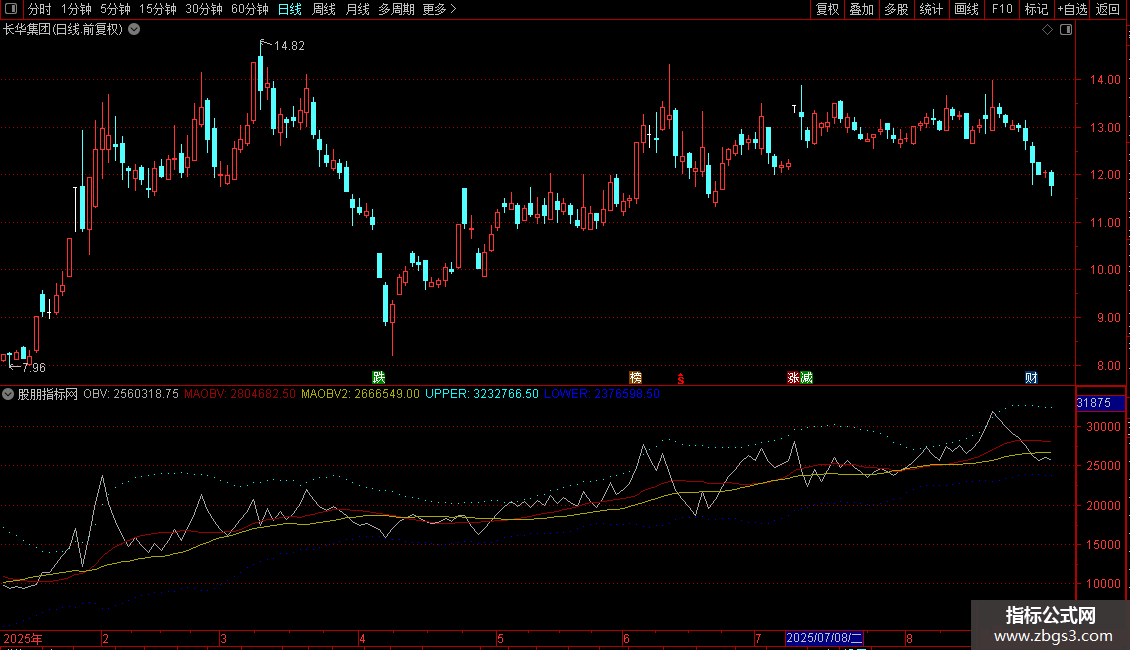Select the 分时 intraday view

(40, 9)
